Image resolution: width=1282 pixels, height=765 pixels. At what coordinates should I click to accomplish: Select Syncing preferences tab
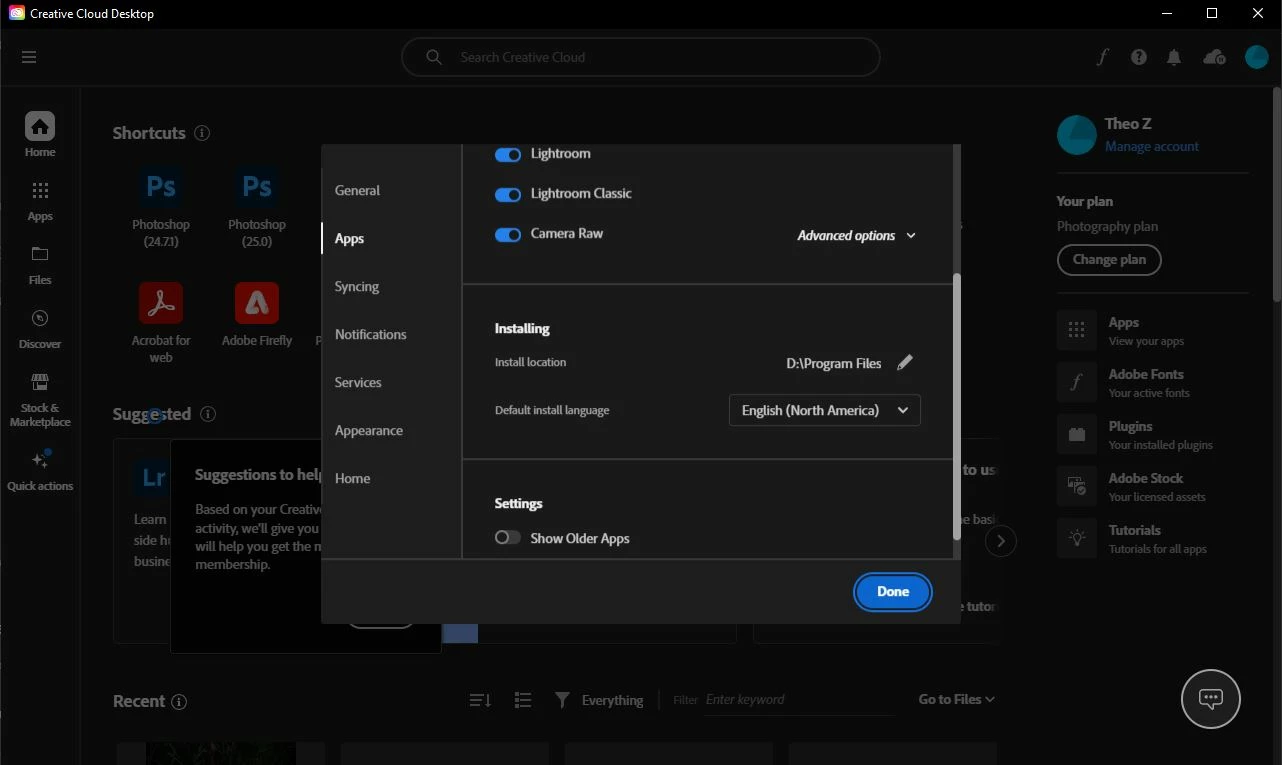(357, 286)
